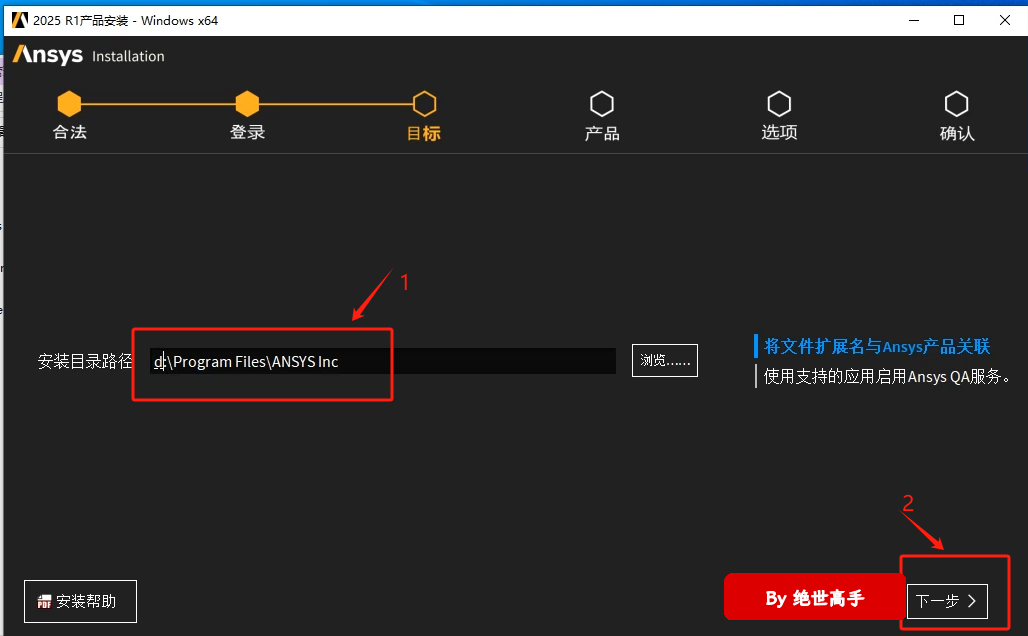Click the PDF icon in 安装帮助
The width and height of the screenshot is (1028, 636).
44,602
